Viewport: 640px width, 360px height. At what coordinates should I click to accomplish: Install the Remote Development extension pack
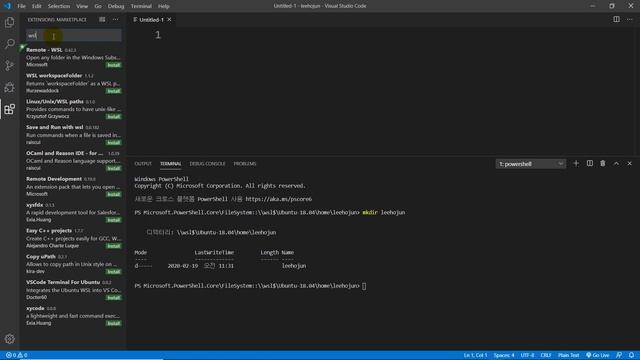pyautogui.click(x=113, y=194)
